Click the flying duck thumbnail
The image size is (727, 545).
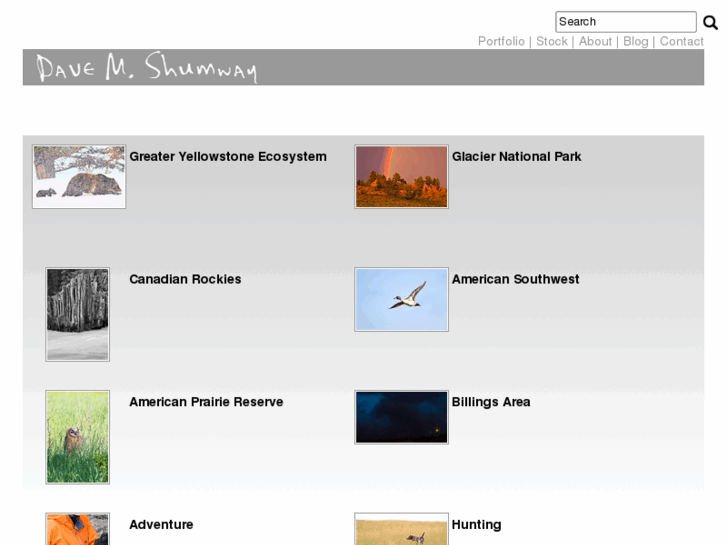click(402, 299)
